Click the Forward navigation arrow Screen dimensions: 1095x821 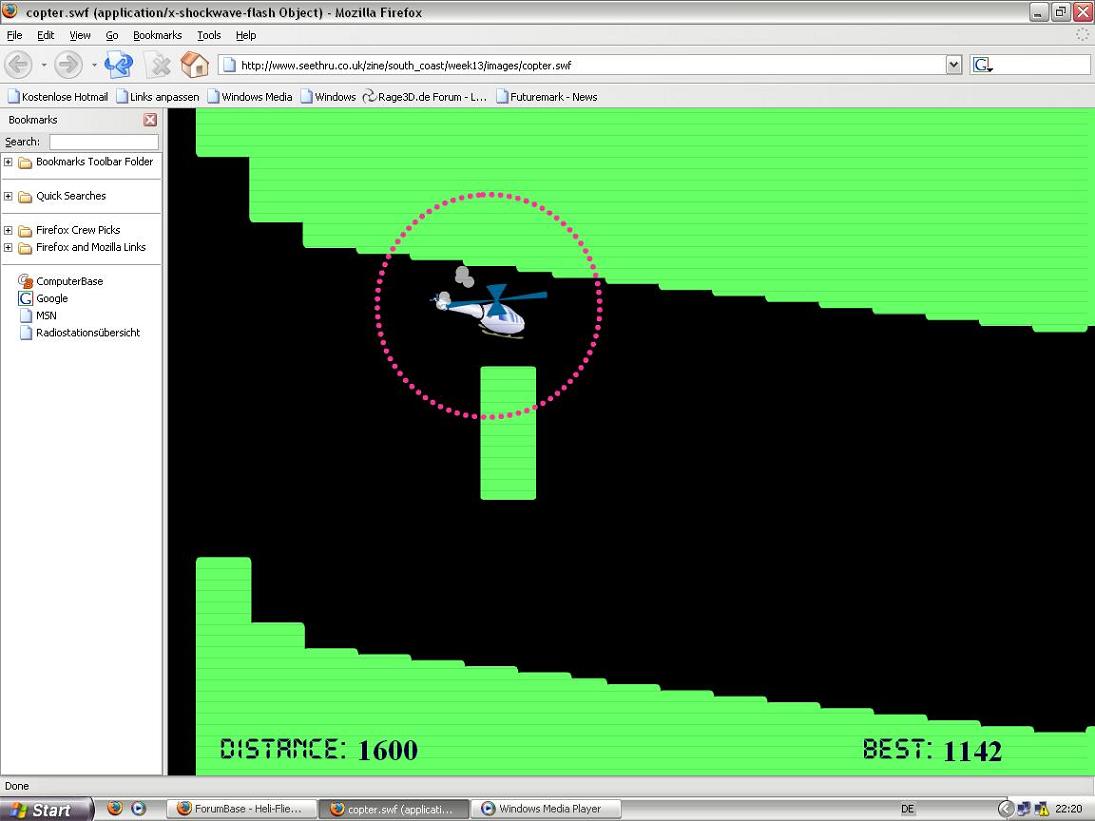point(68,65)
